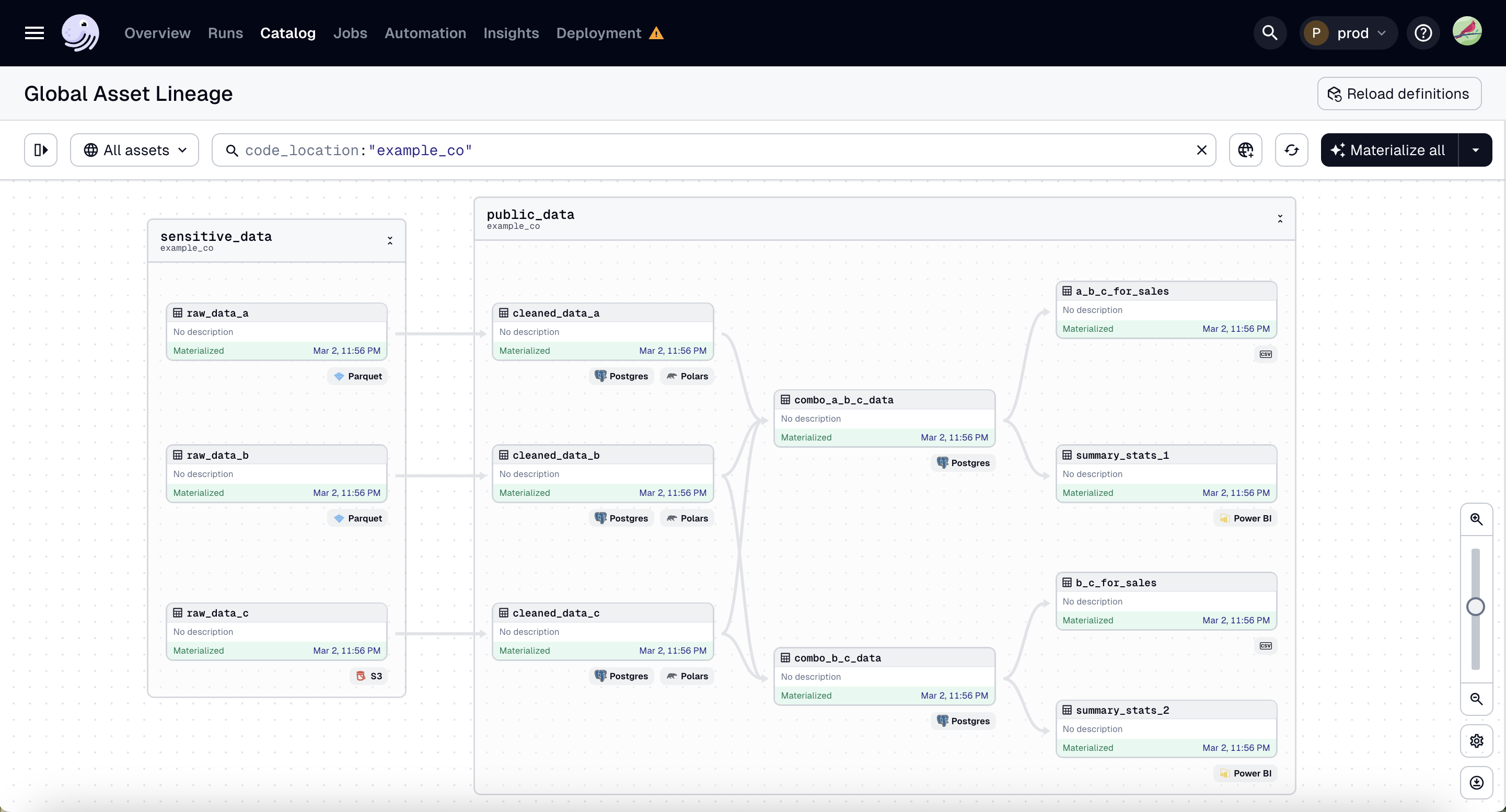Click the refresh lineage graph icon
Viewport: 1506px width, 812px height.
[x=1291, y=150]
